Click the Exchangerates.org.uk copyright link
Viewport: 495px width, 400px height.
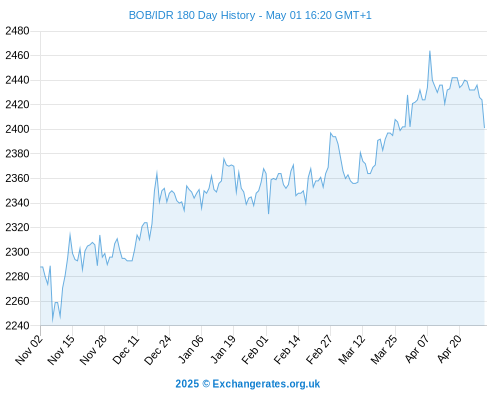248,384
